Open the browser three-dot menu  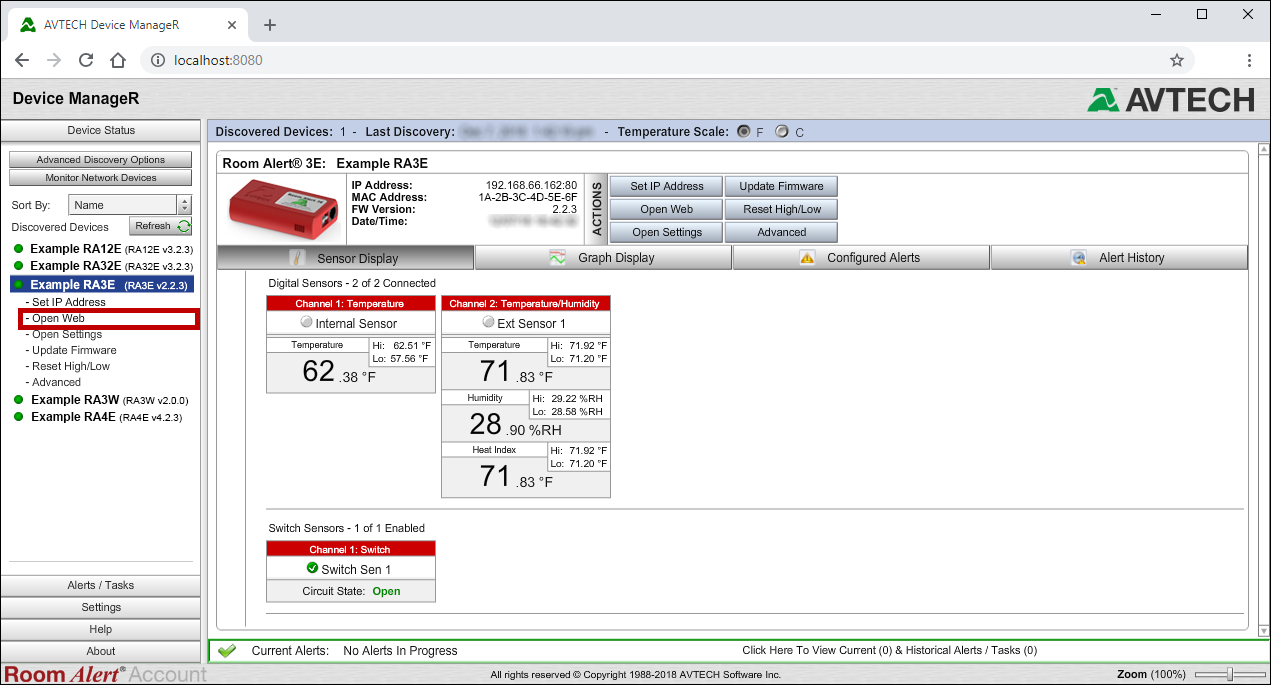[x=1249, y=60]
